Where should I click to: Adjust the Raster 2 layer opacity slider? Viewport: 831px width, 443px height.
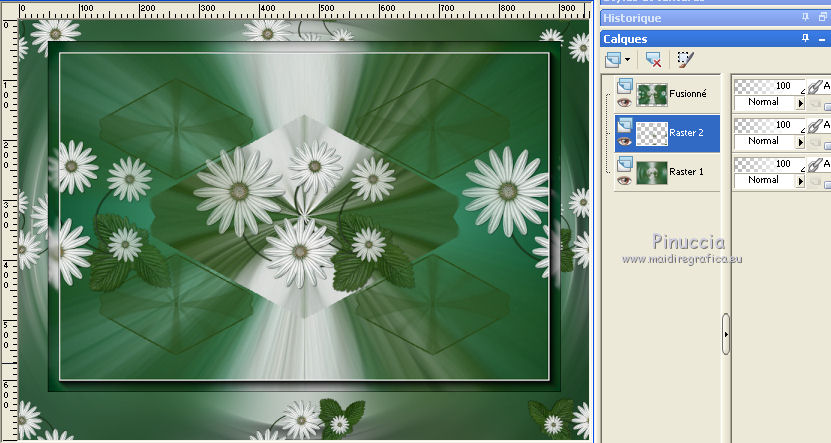tap(770, 125)
